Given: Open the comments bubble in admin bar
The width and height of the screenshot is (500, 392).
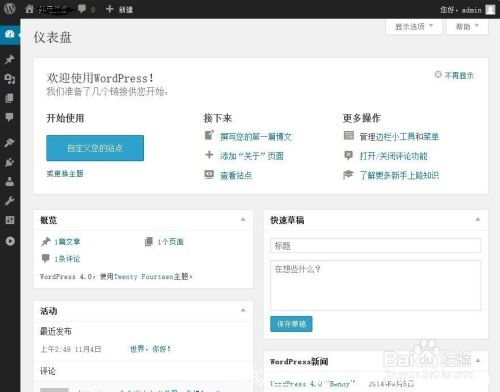Looking at the screenshot, I should click(82, 9).
